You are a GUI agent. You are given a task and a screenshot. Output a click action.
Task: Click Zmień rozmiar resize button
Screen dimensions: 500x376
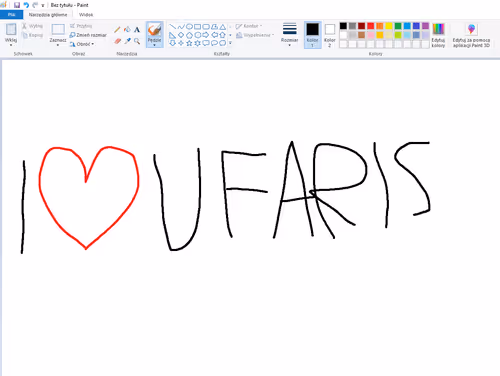(88, 35)
